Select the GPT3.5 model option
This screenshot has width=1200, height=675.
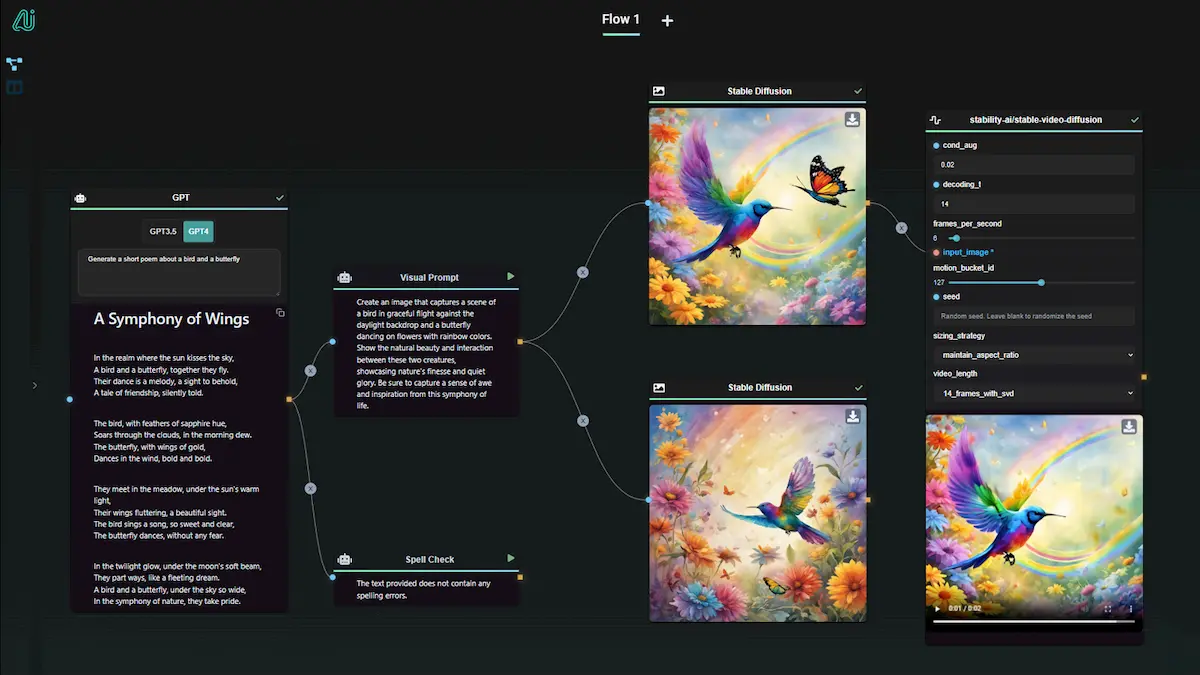click(163, 231)
